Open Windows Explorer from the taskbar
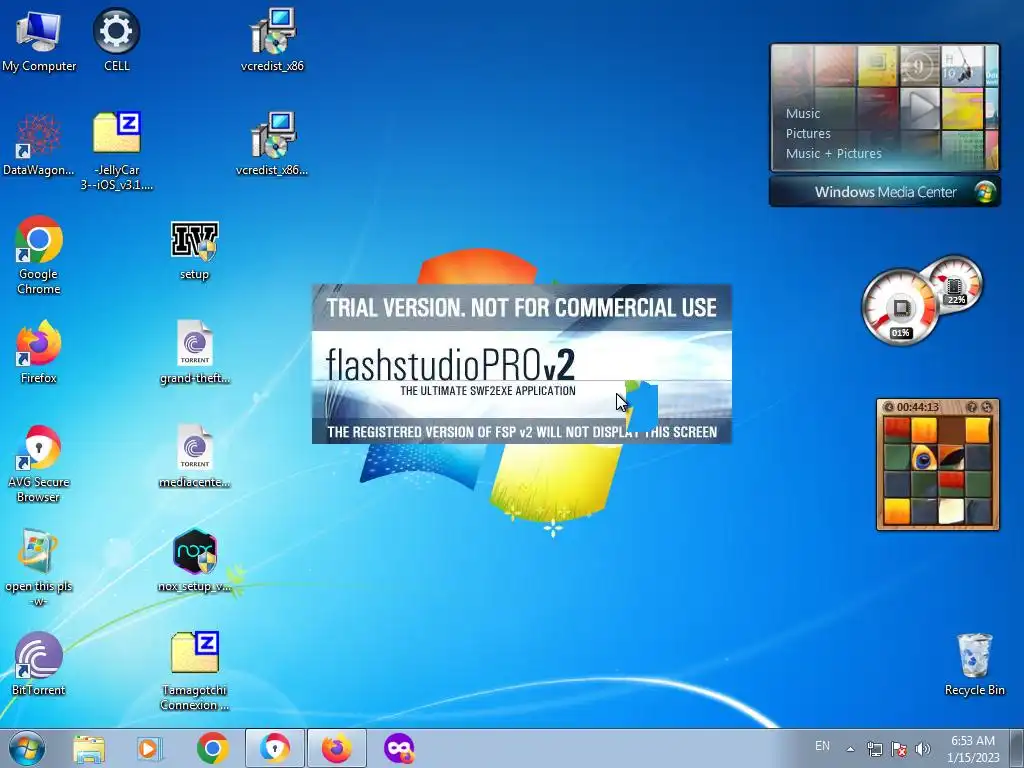The width and height of the screenshot is (1024, 768). pyautogui.click(x=89, y=748)
